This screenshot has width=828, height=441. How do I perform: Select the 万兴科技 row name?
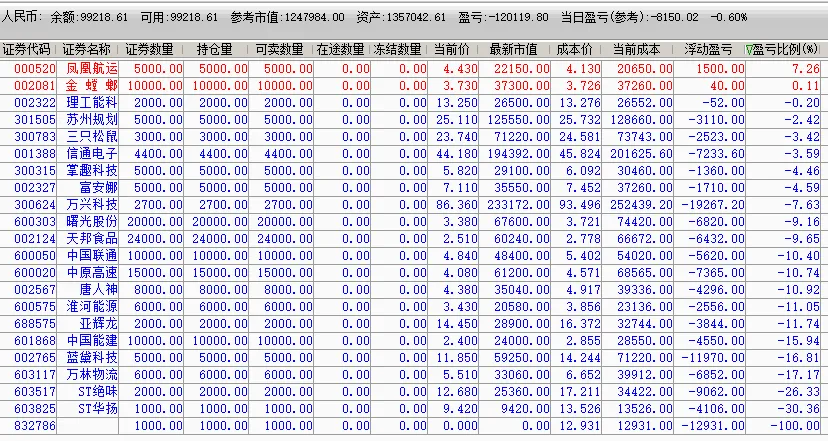(92, 204)
